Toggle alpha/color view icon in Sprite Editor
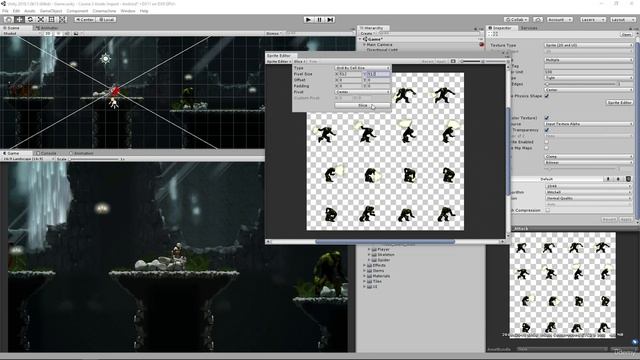The width and height of the screenshot is (640, 360). coord(453,62)
